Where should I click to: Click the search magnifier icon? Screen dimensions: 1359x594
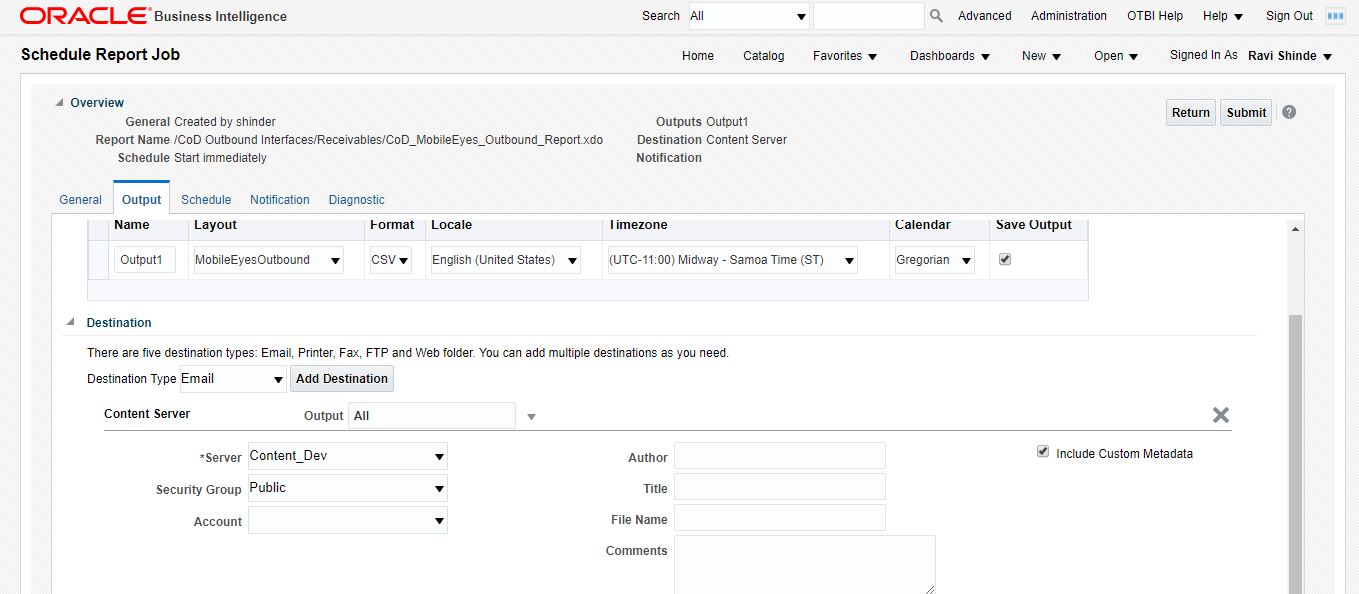[x=936, y=16]
